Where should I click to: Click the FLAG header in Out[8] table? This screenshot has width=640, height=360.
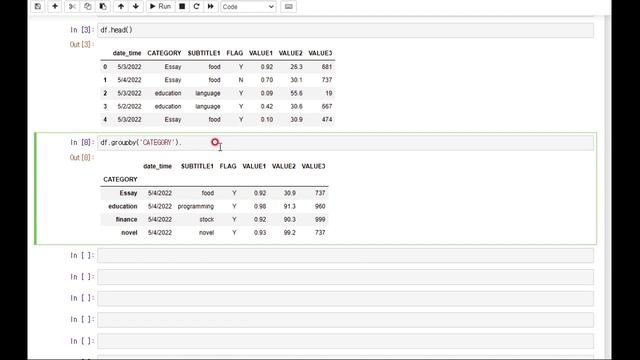point(228,166)
